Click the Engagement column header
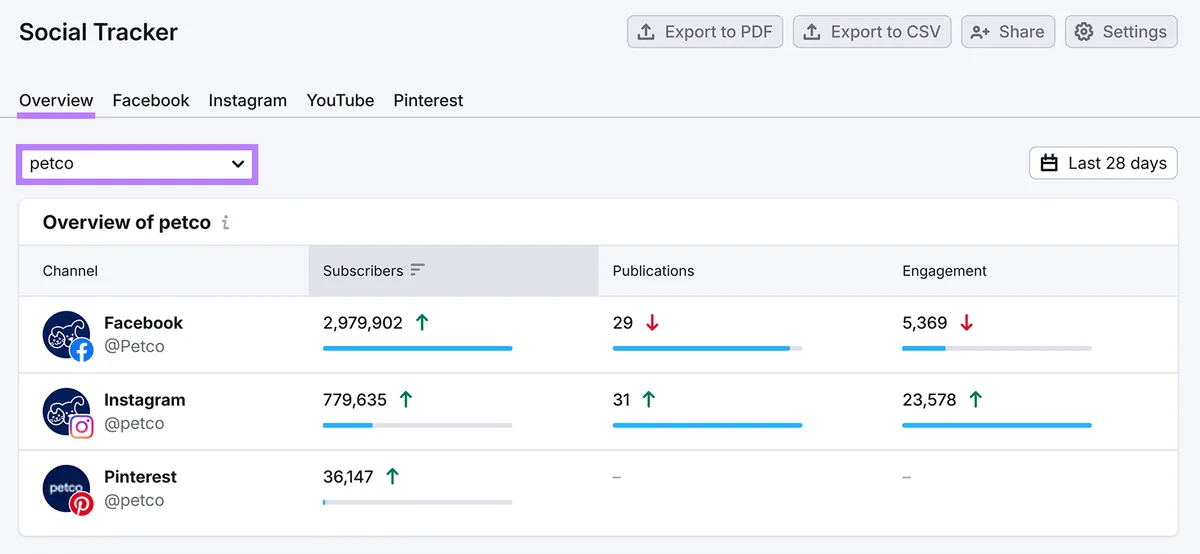Screen dimensions: 1200x554 (944, 271)
